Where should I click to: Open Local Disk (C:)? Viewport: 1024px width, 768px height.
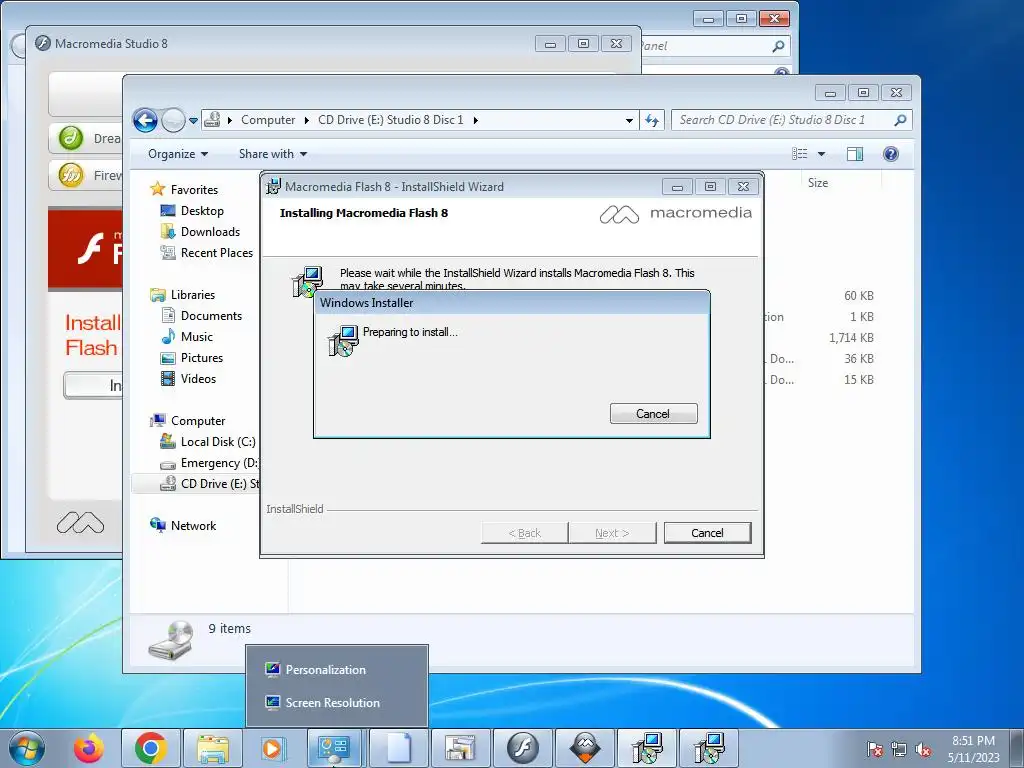pos(217,442)
